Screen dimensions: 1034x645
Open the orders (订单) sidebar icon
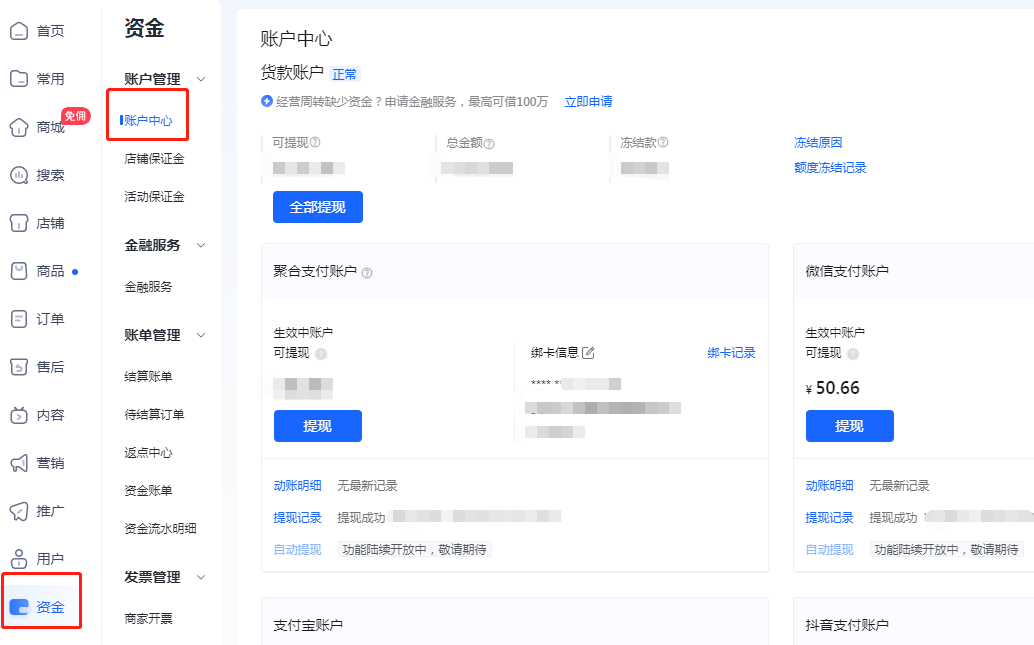point(19,319)
